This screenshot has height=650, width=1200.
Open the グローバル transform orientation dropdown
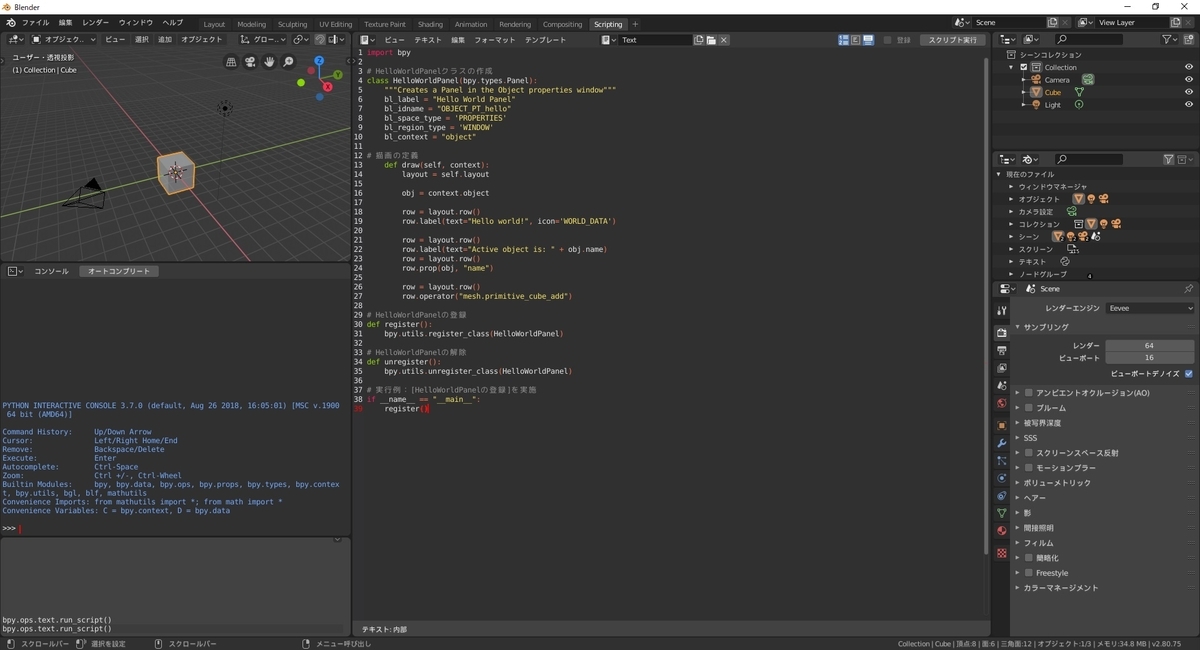[x=263, y=40]
